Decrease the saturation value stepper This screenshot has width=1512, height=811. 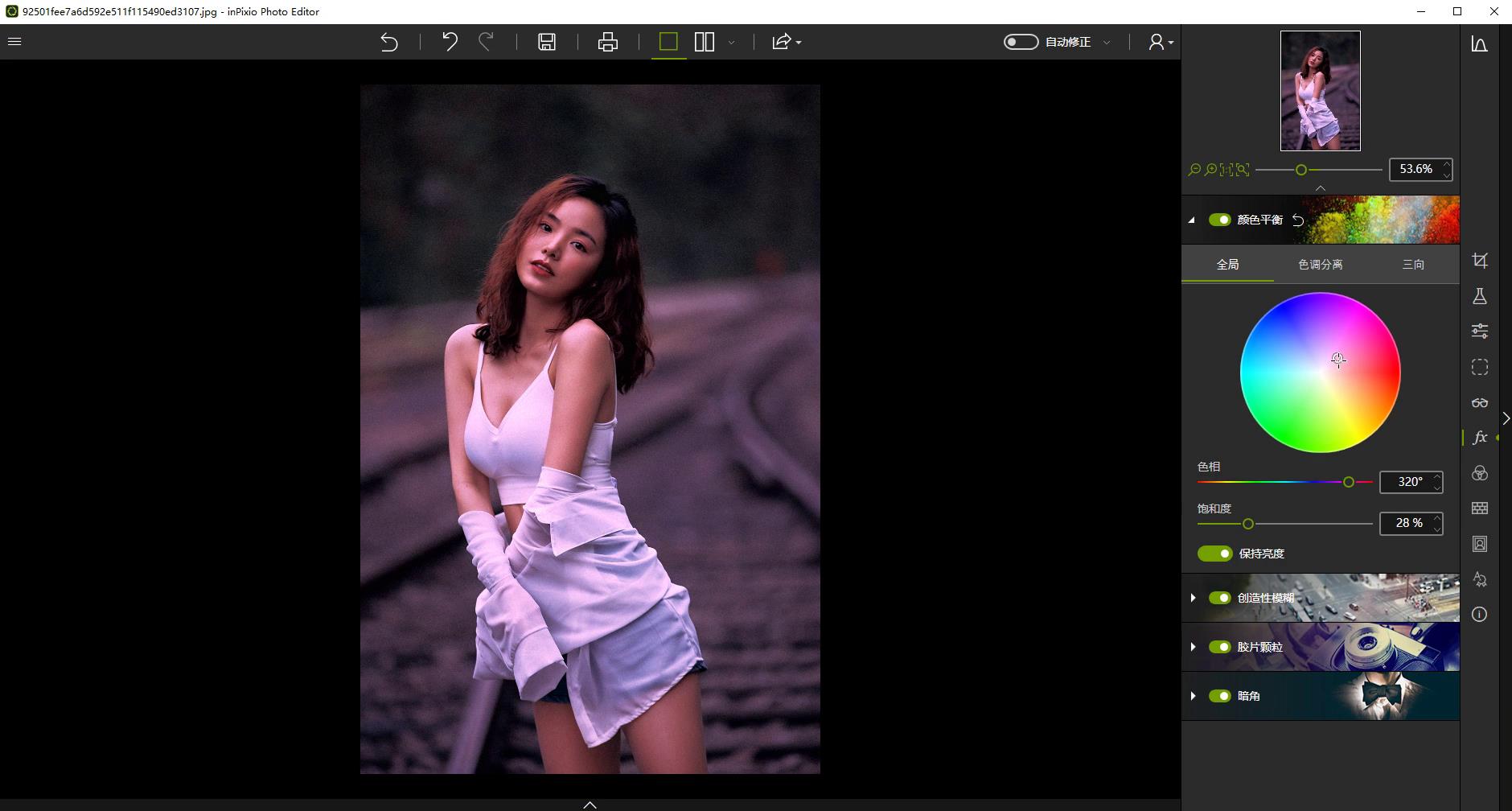[x=1437, y=529]
